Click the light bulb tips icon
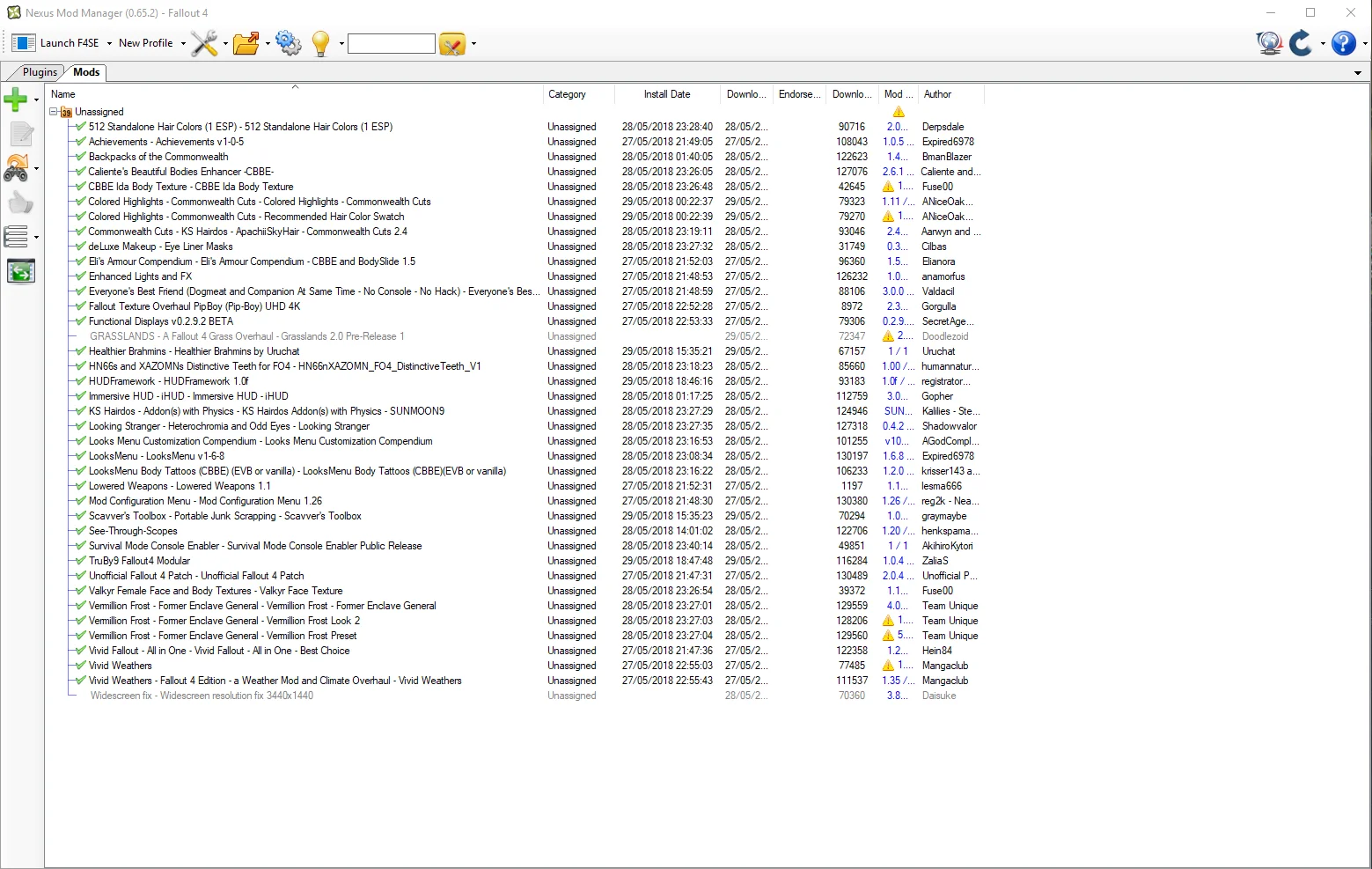Screen dimensions: 1372x869 [x=321, y=43]
